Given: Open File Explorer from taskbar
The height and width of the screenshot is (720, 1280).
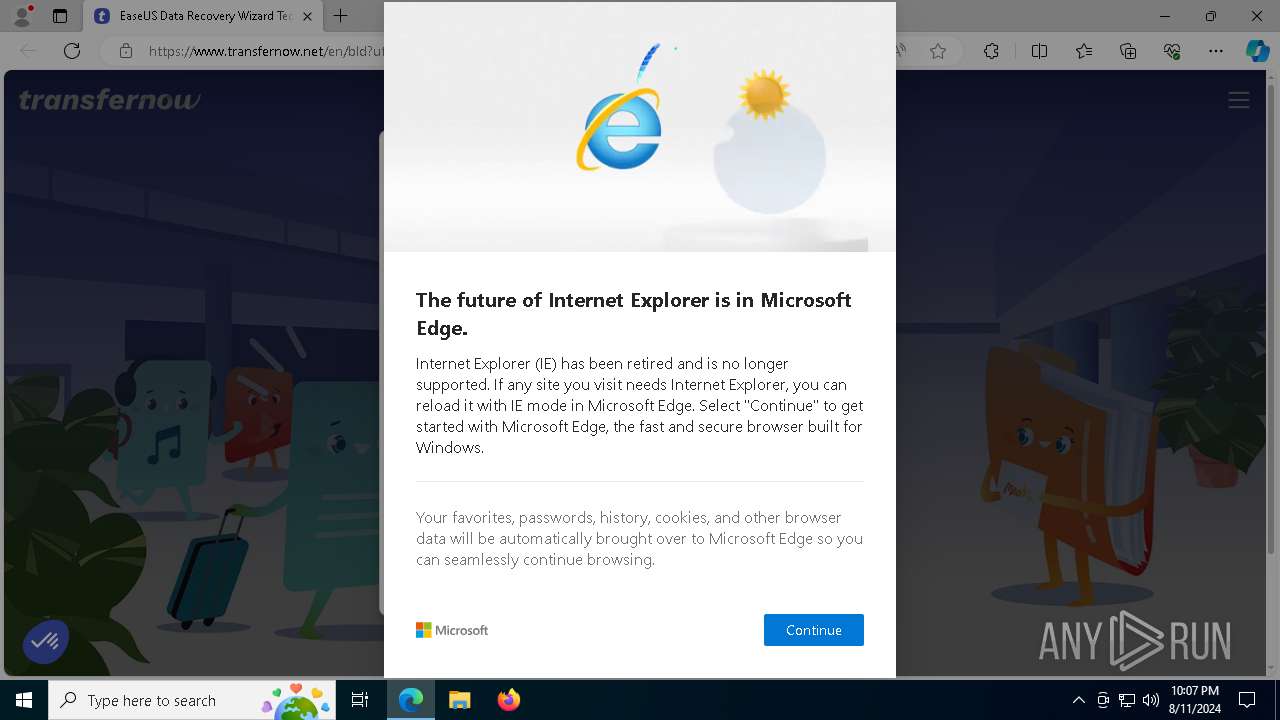Looking at the screenshot, I should pyautogui.click(x=459, y=700).
